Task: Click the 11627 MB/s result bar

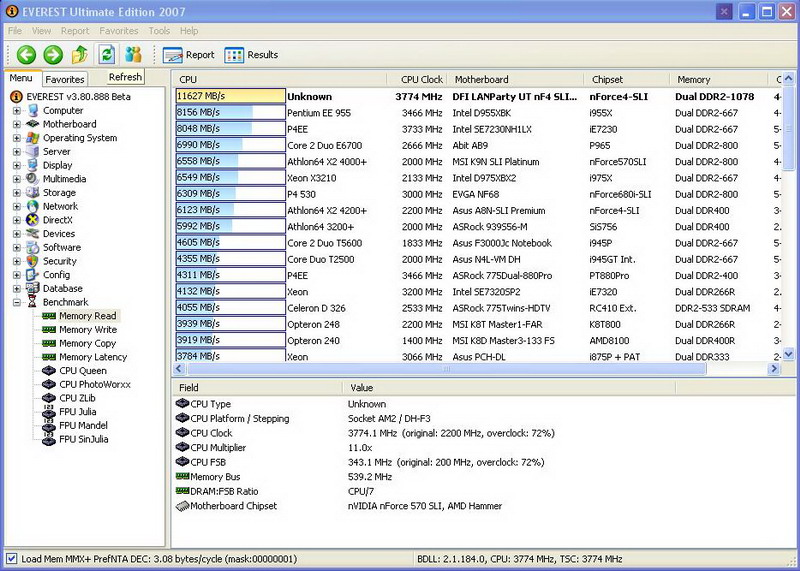Action: tap(230, 96)
